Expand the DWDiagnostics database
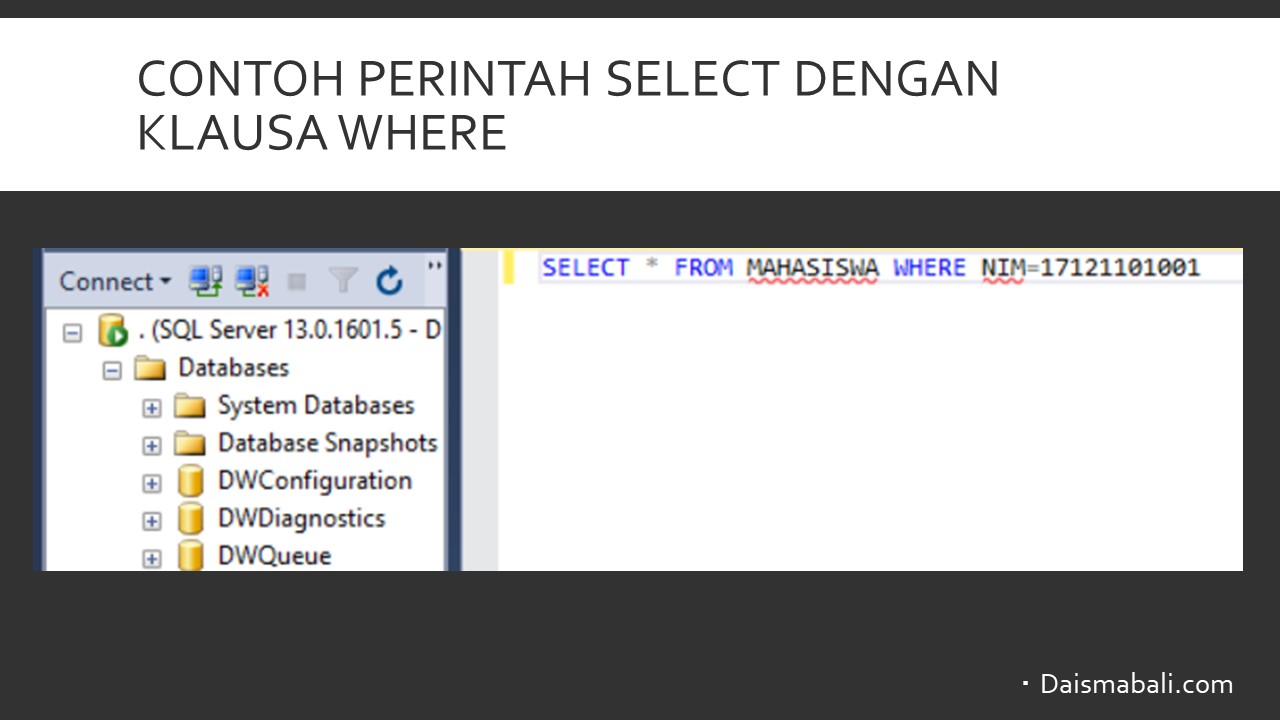This screenshot has height=720, width=1280. point(152,520)
